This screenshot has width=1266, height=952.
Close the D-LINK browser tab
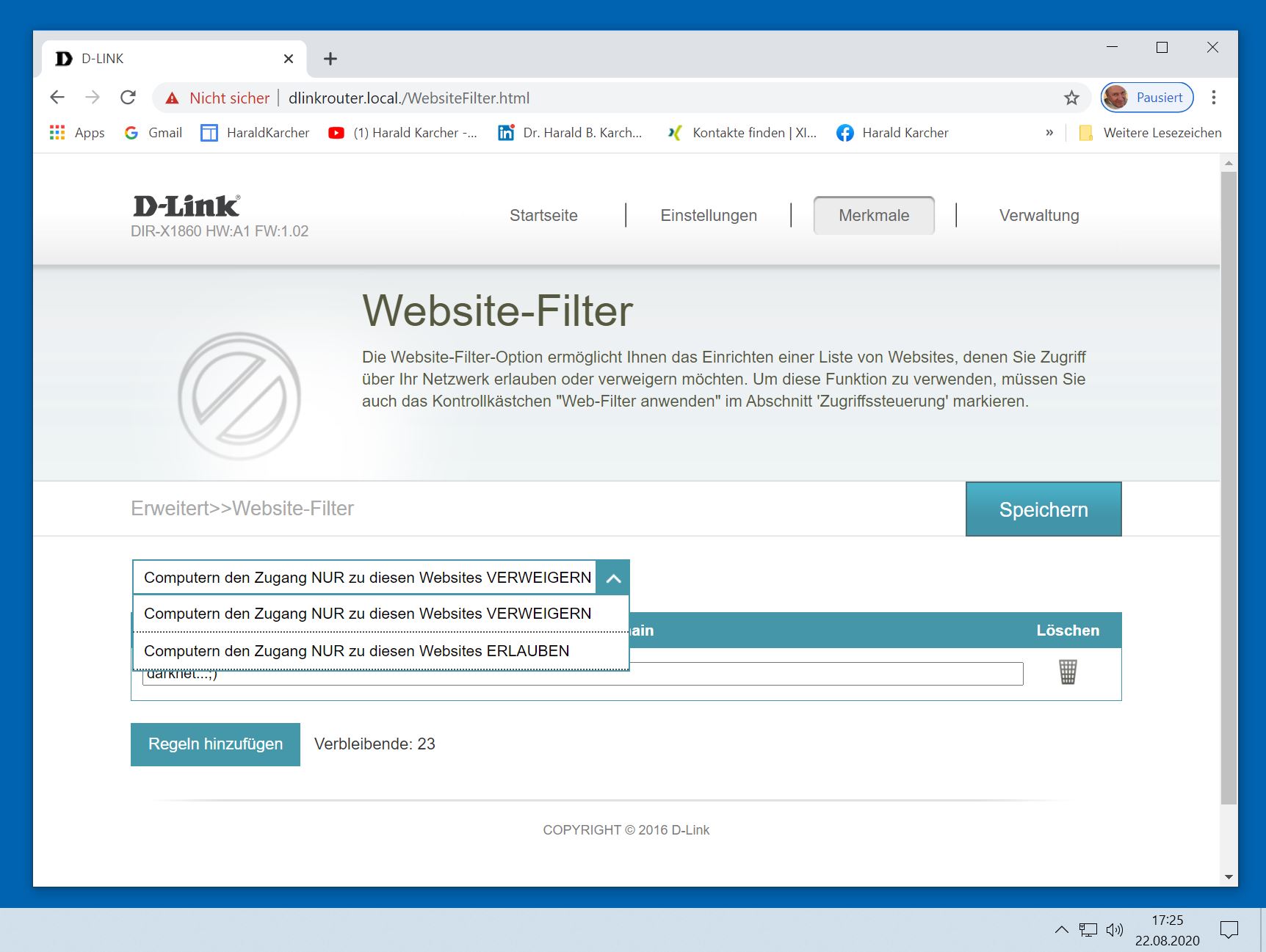289,59
